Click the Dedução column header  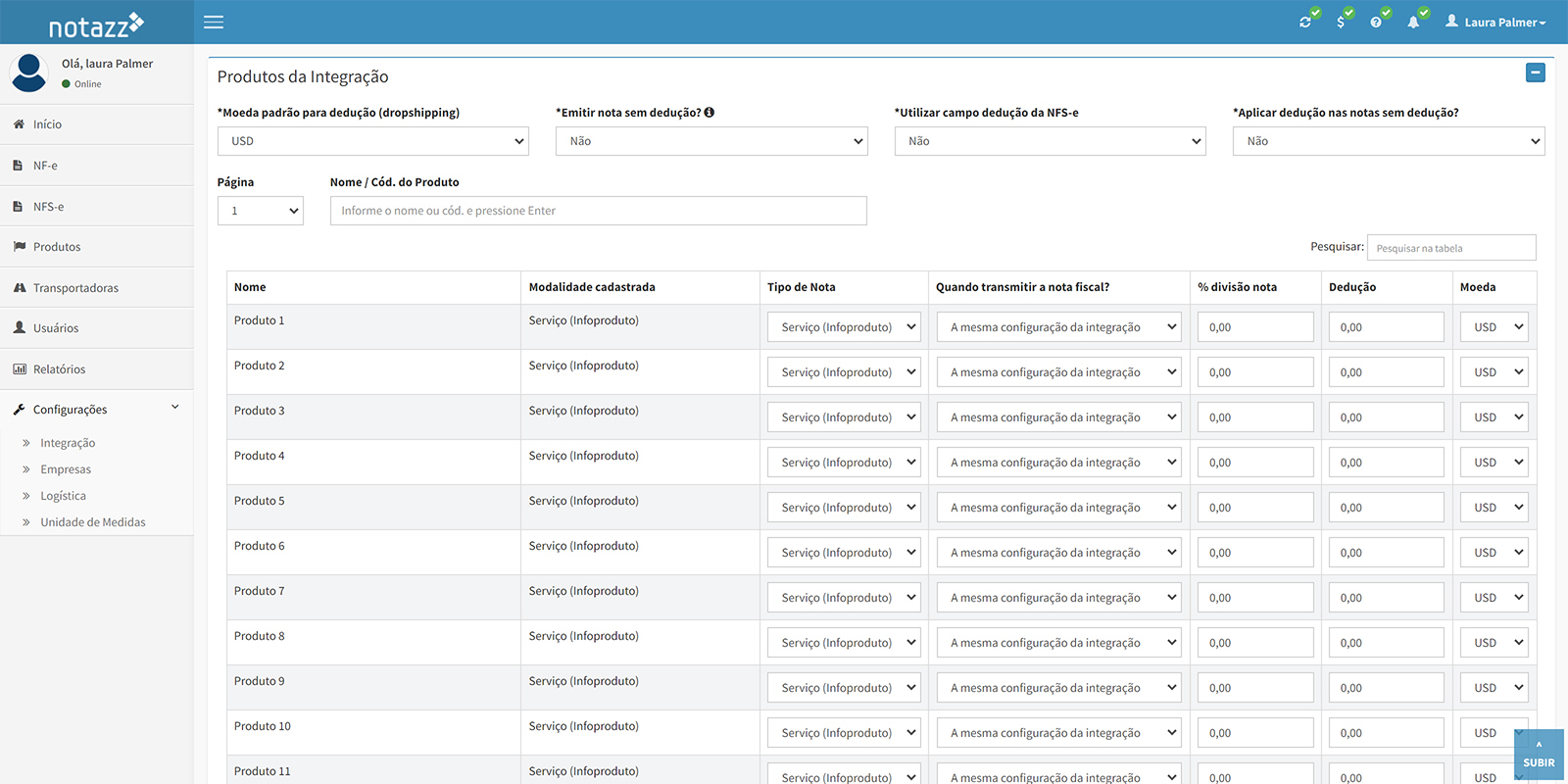click(1387, 287)
